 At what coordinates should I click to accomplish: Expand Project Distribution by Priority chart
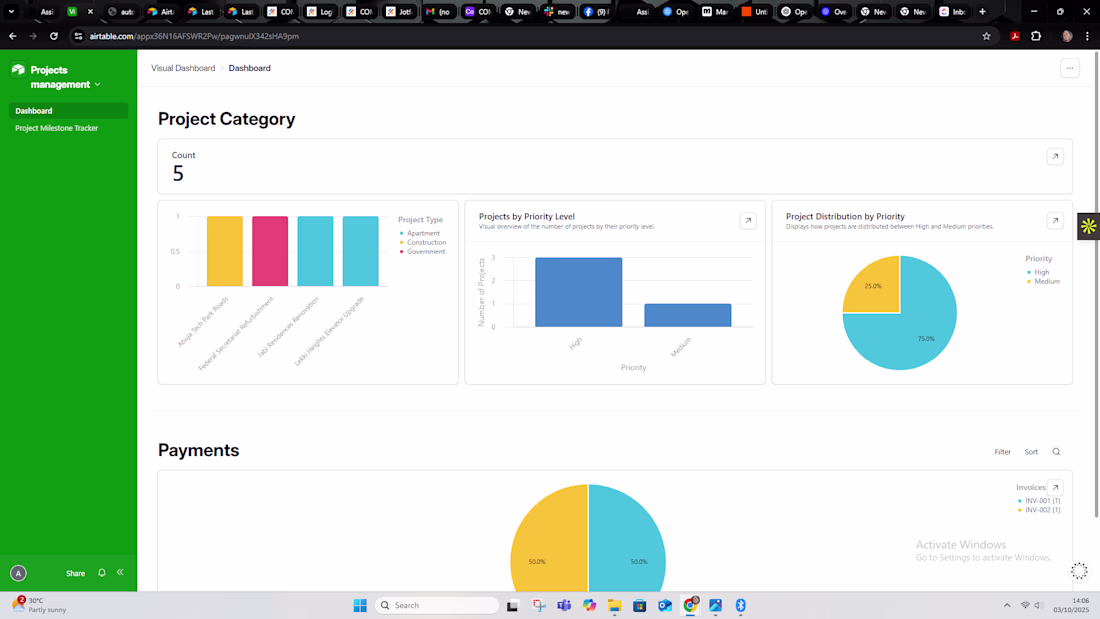coord(1055,220)
